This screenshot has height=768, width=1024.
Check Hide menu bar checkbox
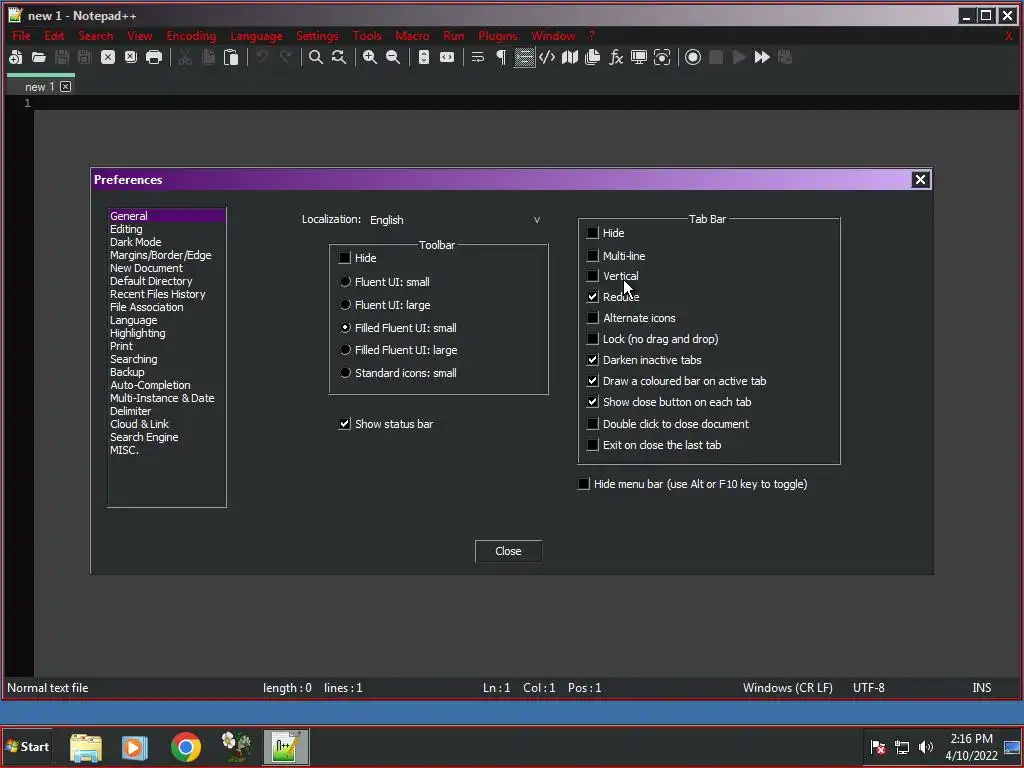583,484
